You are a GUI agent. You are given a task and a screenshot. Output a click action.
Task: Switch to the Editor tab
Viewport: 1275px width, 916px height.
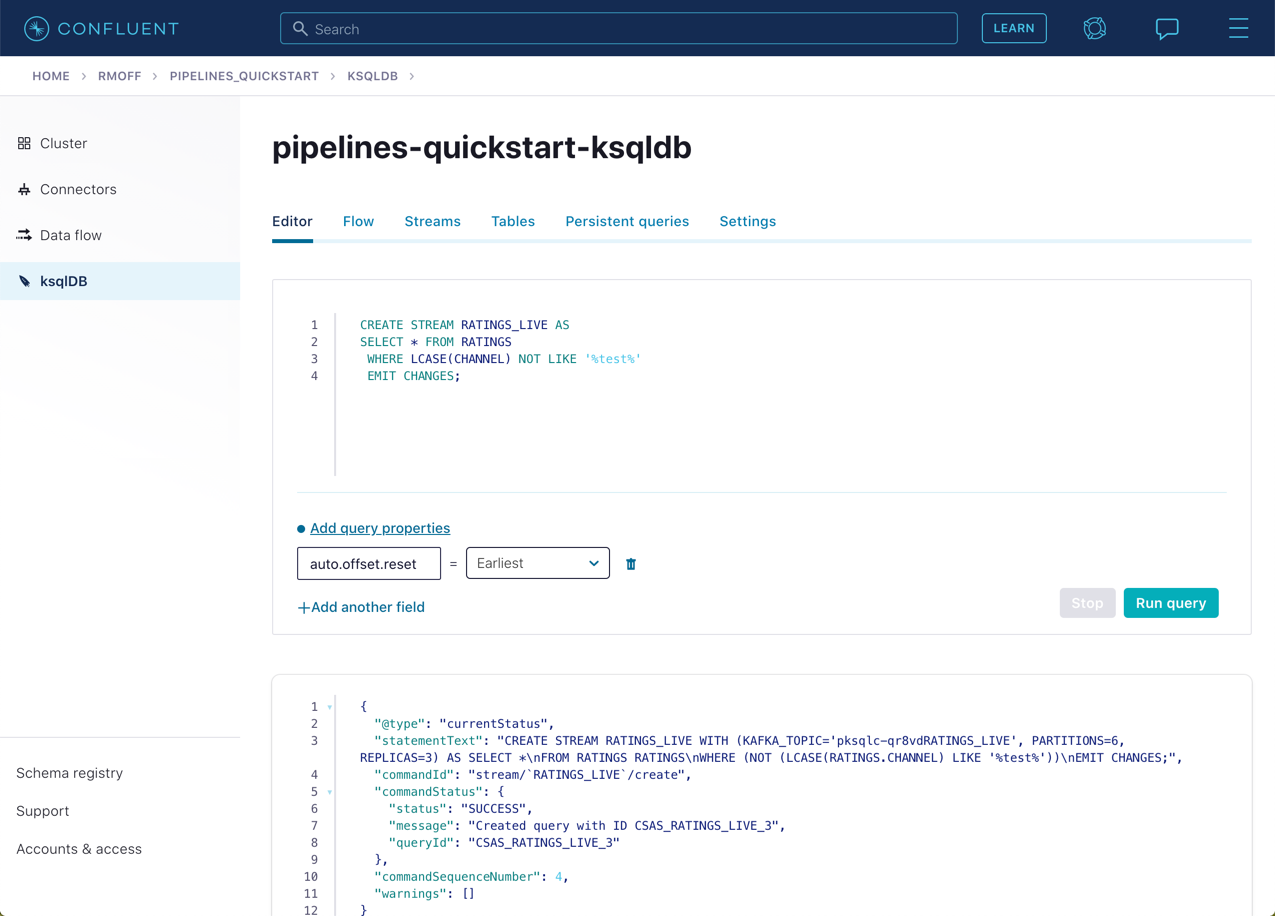292,221
